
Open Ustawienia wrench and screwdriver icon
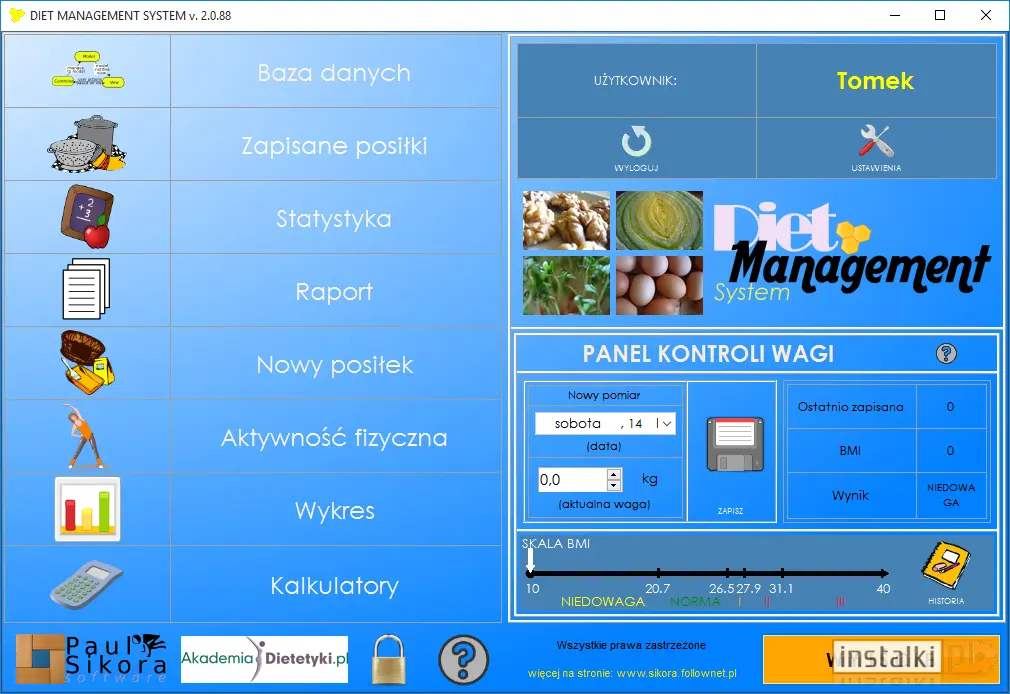(x=876, y=141)
